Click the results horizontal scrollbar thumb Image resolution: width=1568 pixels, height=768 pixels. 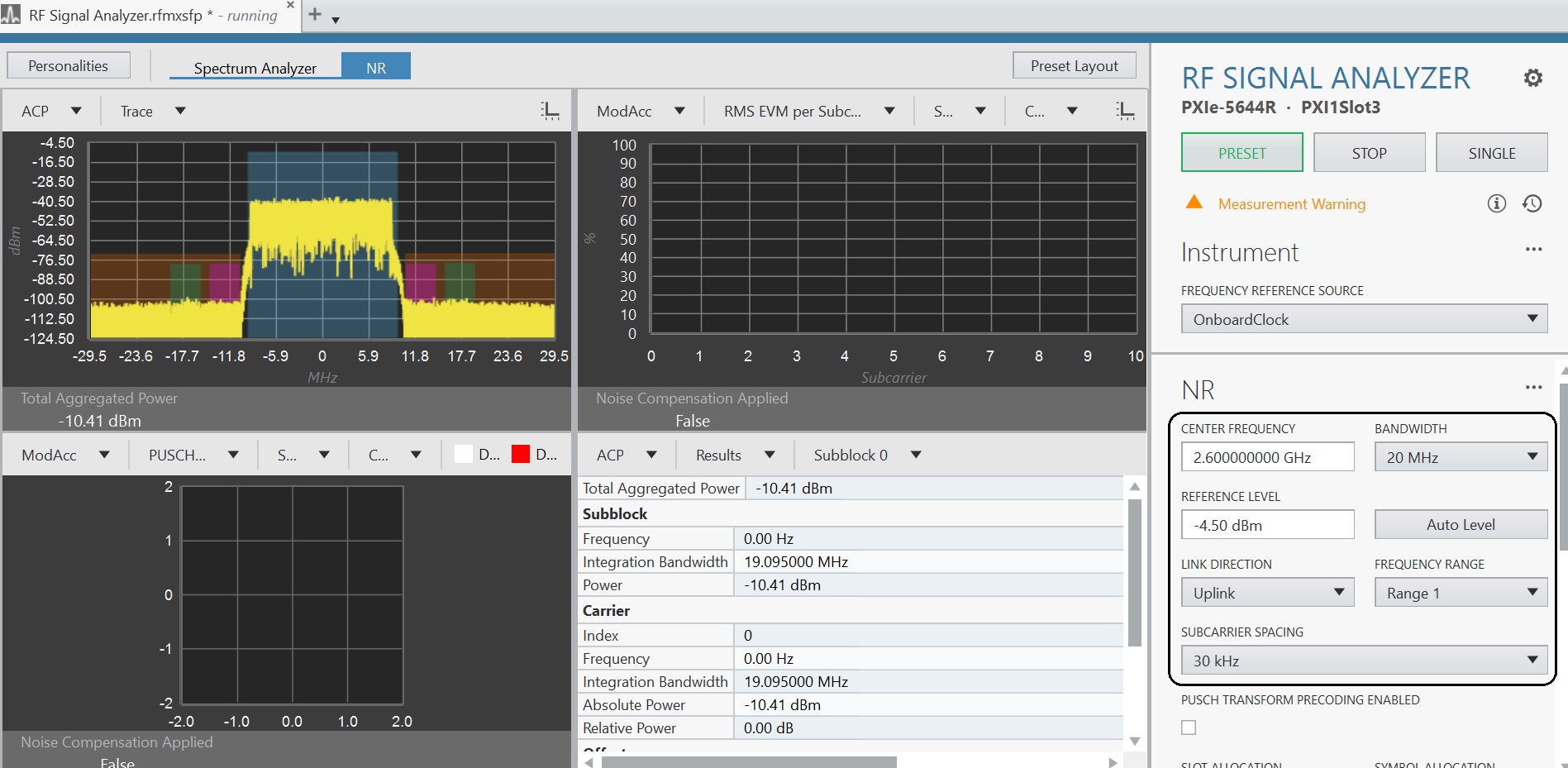749,761
